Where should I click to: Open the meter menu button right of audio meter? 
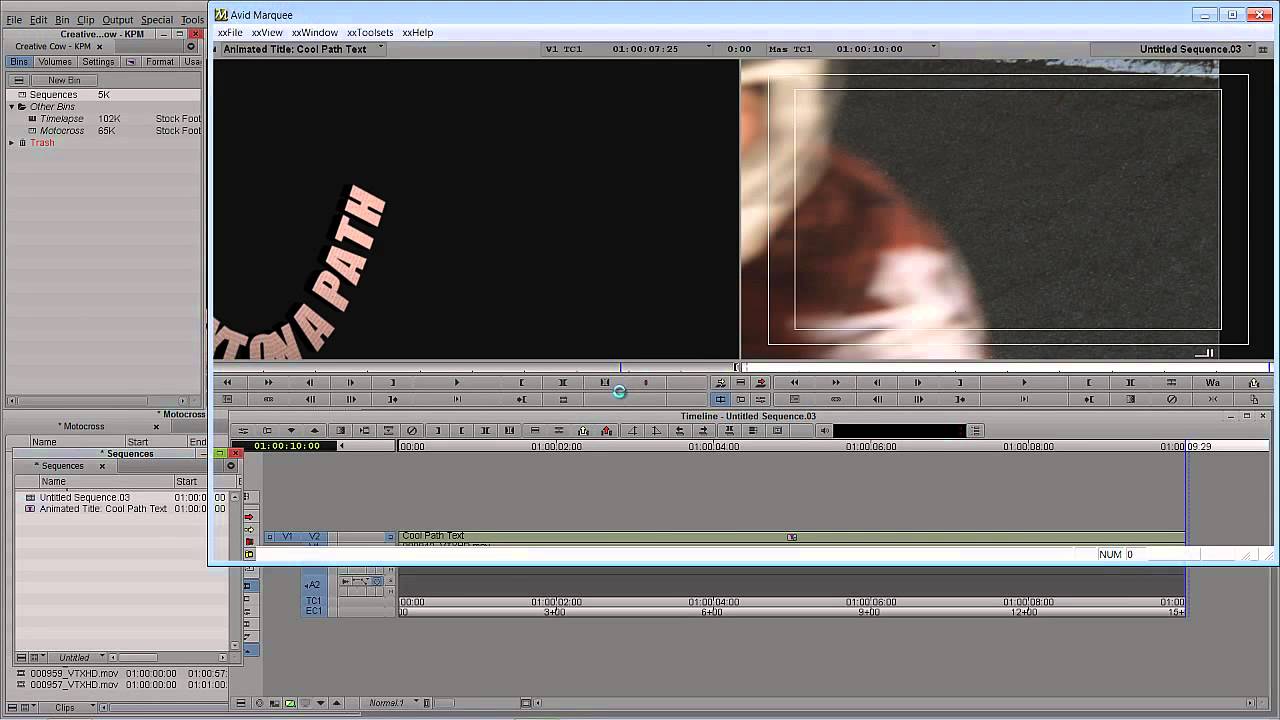(x=975, y=431)
